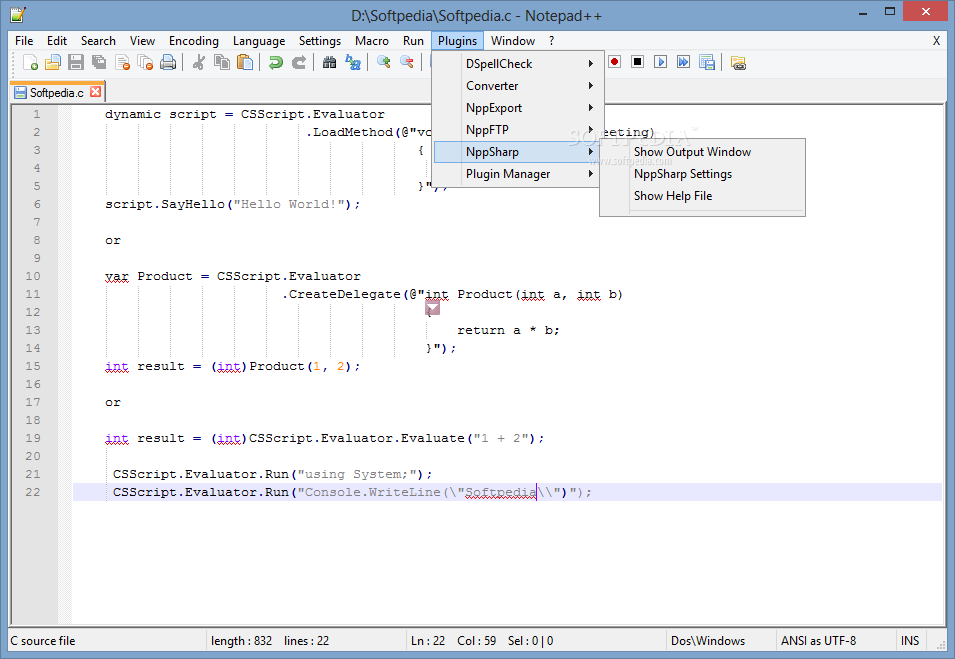Click 'Ln : 22' in the status bar
Viewport: 955px width, 659px height.
click(x=428, y=641)
